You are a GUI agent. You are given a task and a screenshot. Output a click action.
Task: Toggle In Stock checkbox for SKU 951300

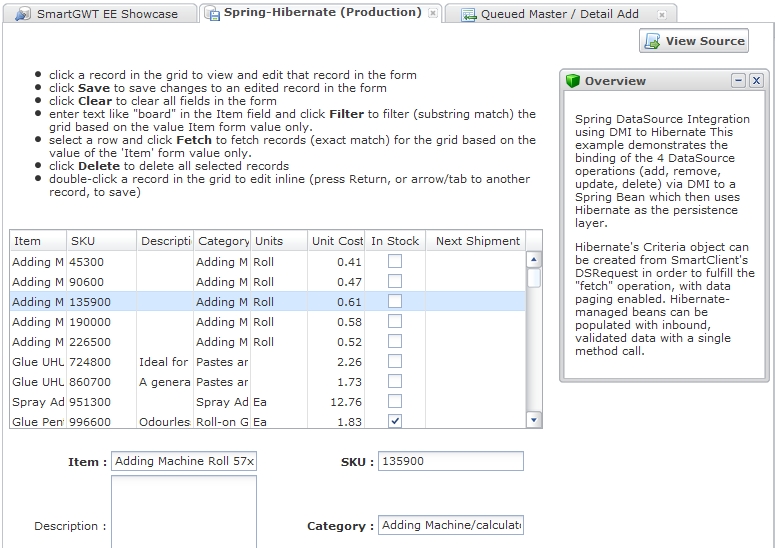[395, 401]
